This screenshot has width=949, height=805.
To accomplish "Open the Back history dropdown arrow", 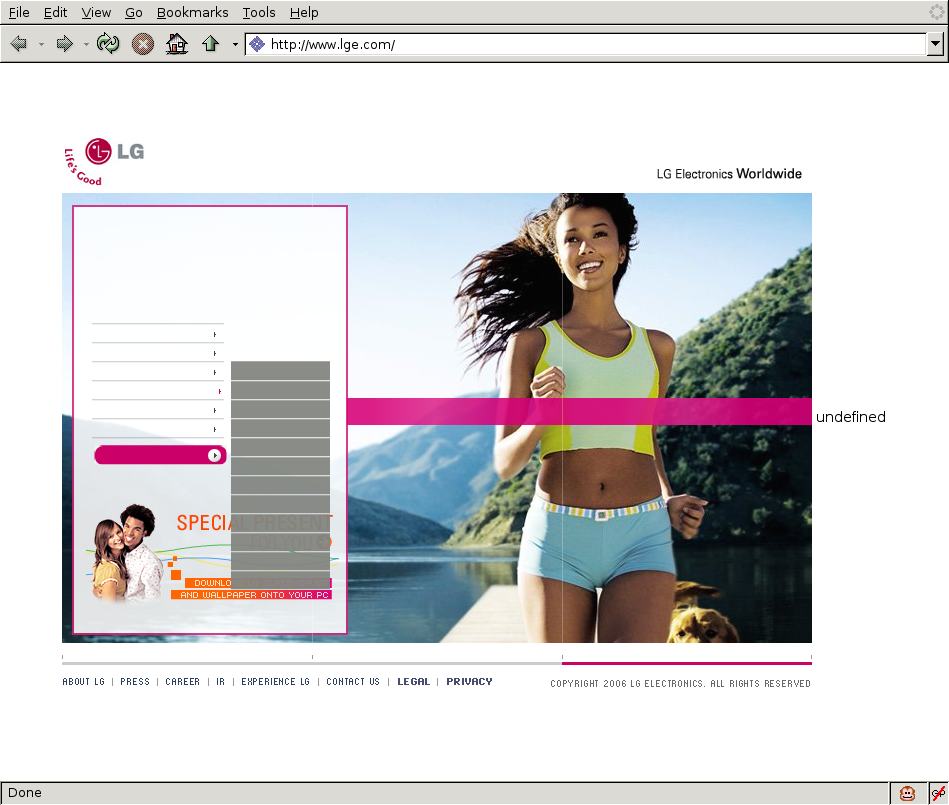I will pyautogui.click(x=41, y=44).
